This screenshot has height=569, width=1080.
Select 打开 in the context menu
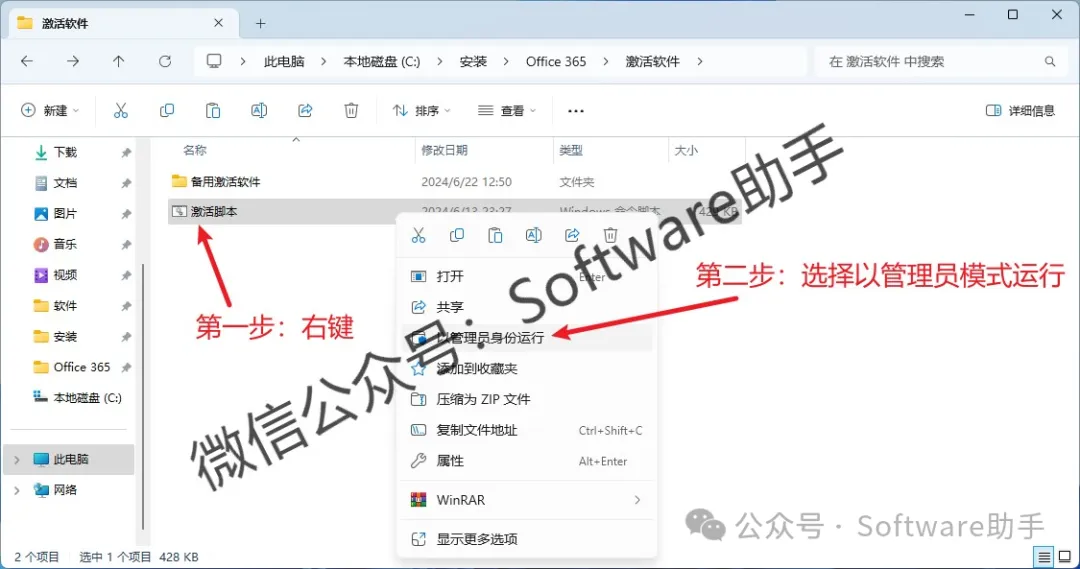click(526, 276)
